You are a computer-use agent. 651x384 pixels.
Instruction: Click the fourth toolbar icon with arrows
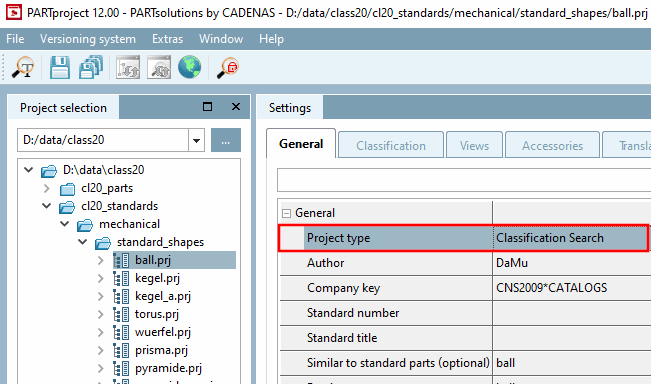tap(128, 67)
